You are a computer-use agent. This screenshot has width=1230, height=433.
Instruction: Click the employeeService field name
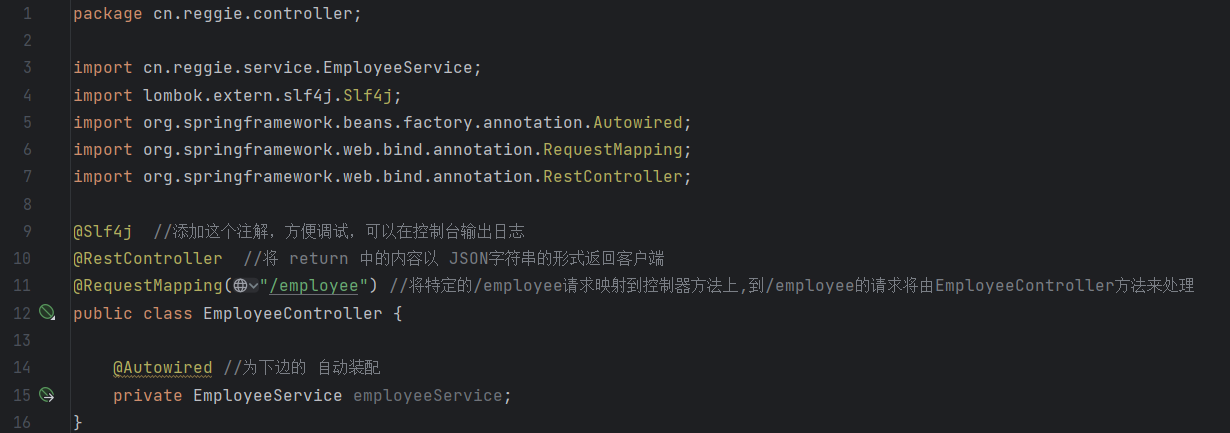[427, 395]
